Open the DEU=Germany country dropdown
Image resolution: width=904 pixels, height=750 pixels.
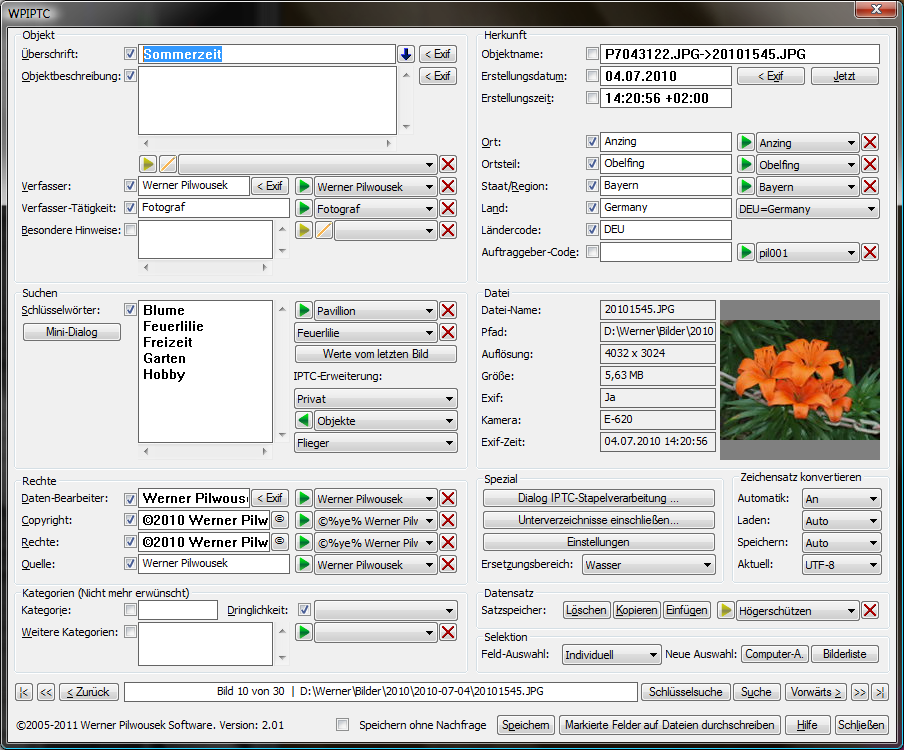(807, 209)
